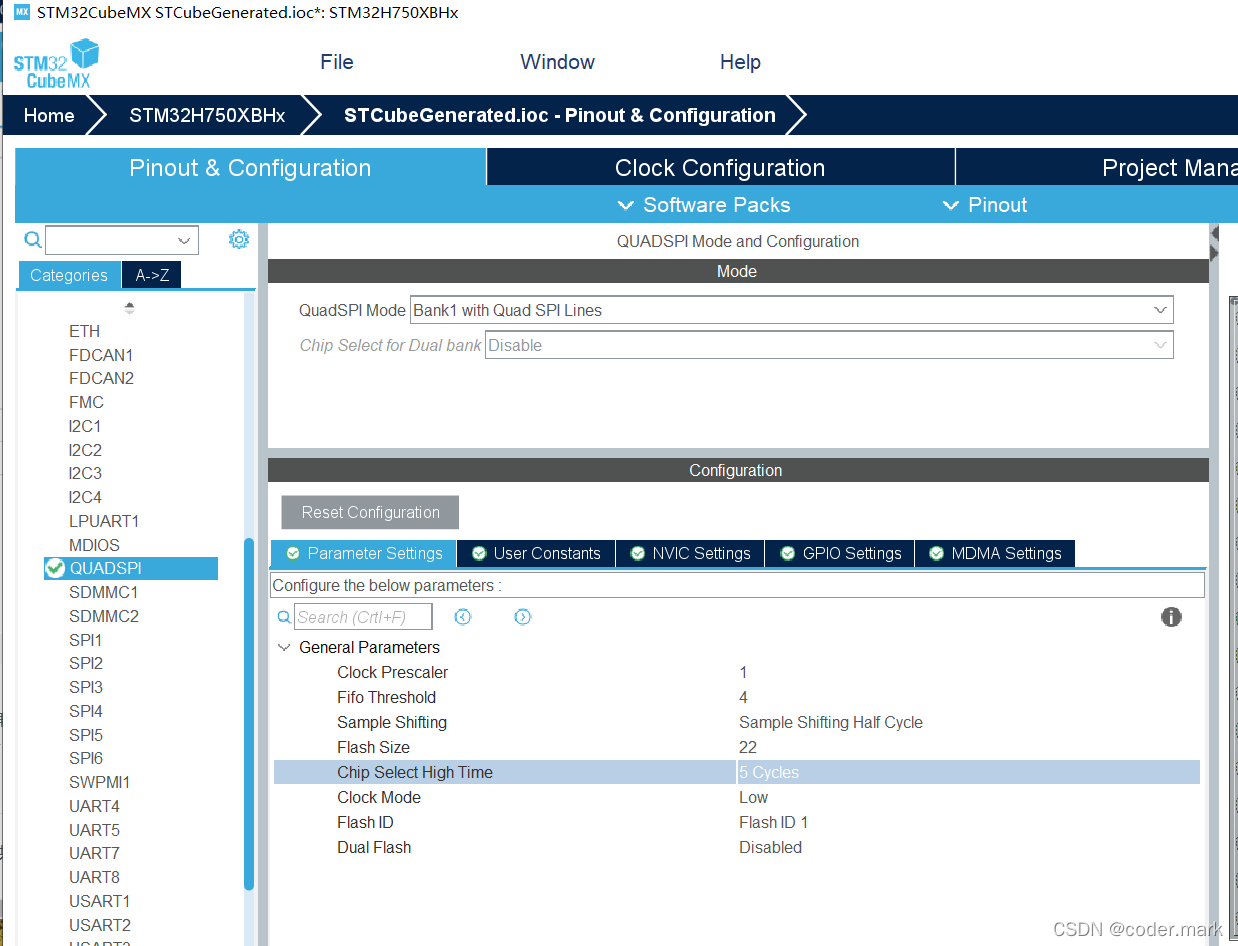Open Chip Select for Dual bank dropdown
This screenshot has width=1238, height=946.
click(1160, 345)
